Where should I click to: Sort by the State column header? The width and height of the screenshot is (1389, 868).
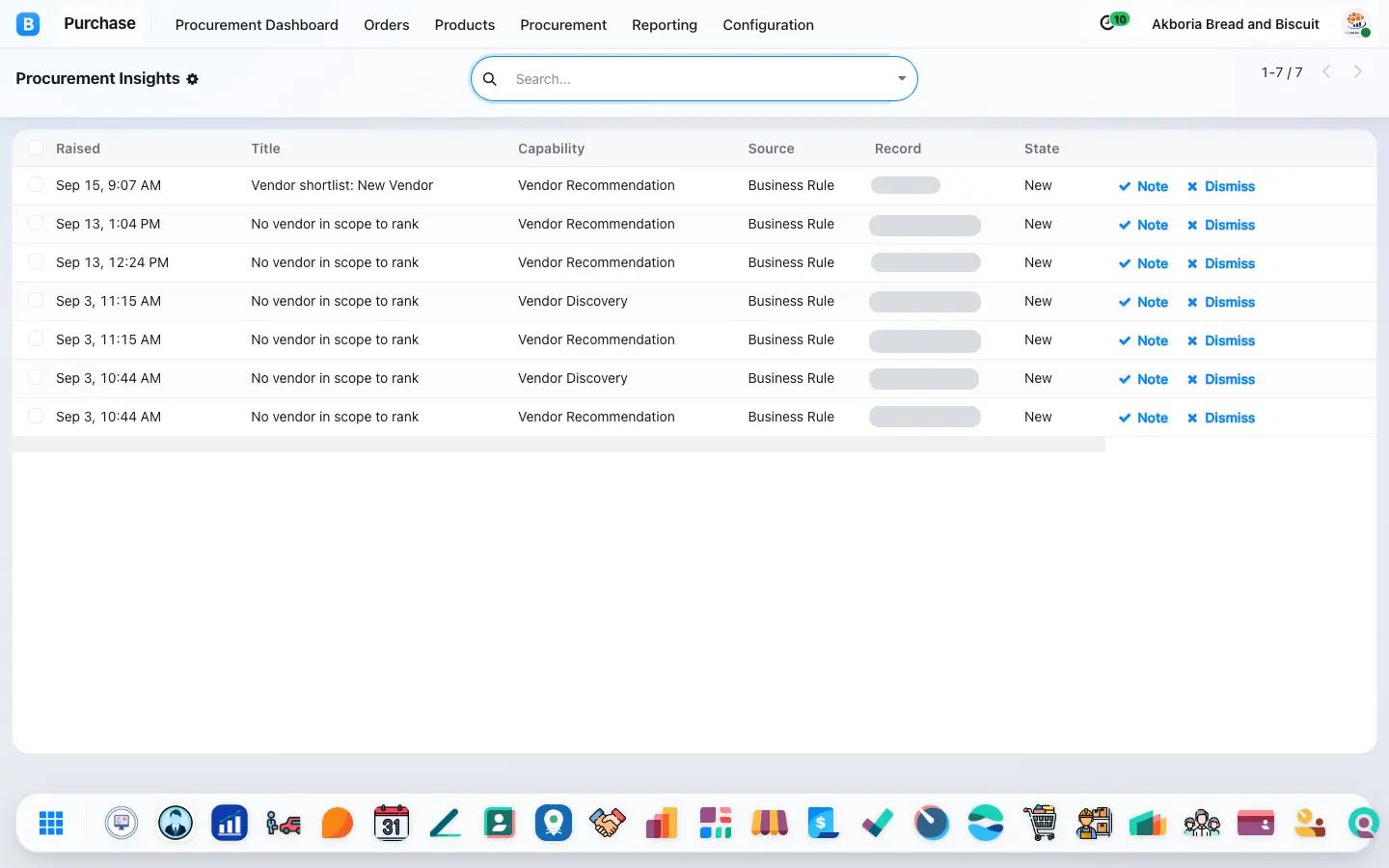(1042, 149)
